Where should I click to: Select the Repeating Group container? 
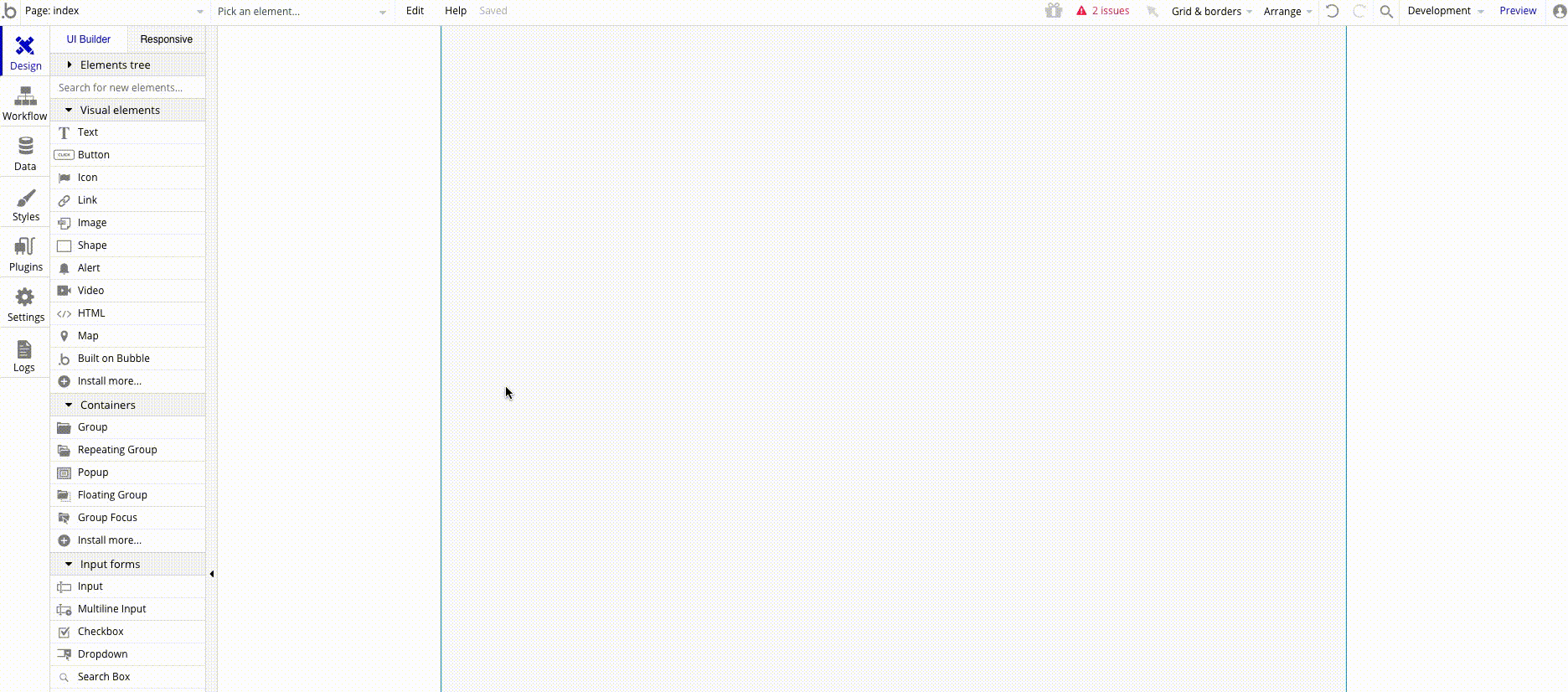pos(128,450)
